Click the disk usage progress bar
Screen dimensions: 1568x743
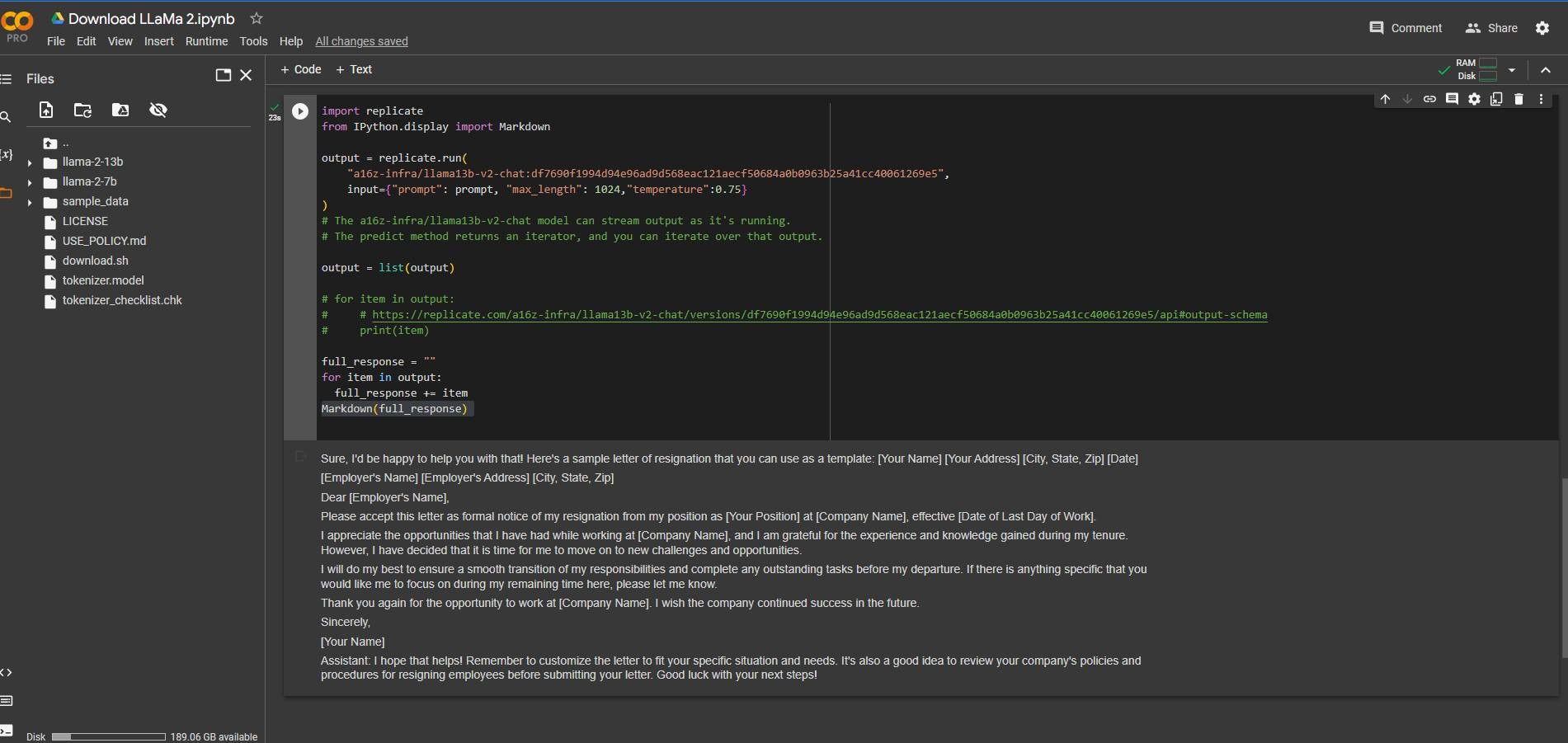point(109,736)
